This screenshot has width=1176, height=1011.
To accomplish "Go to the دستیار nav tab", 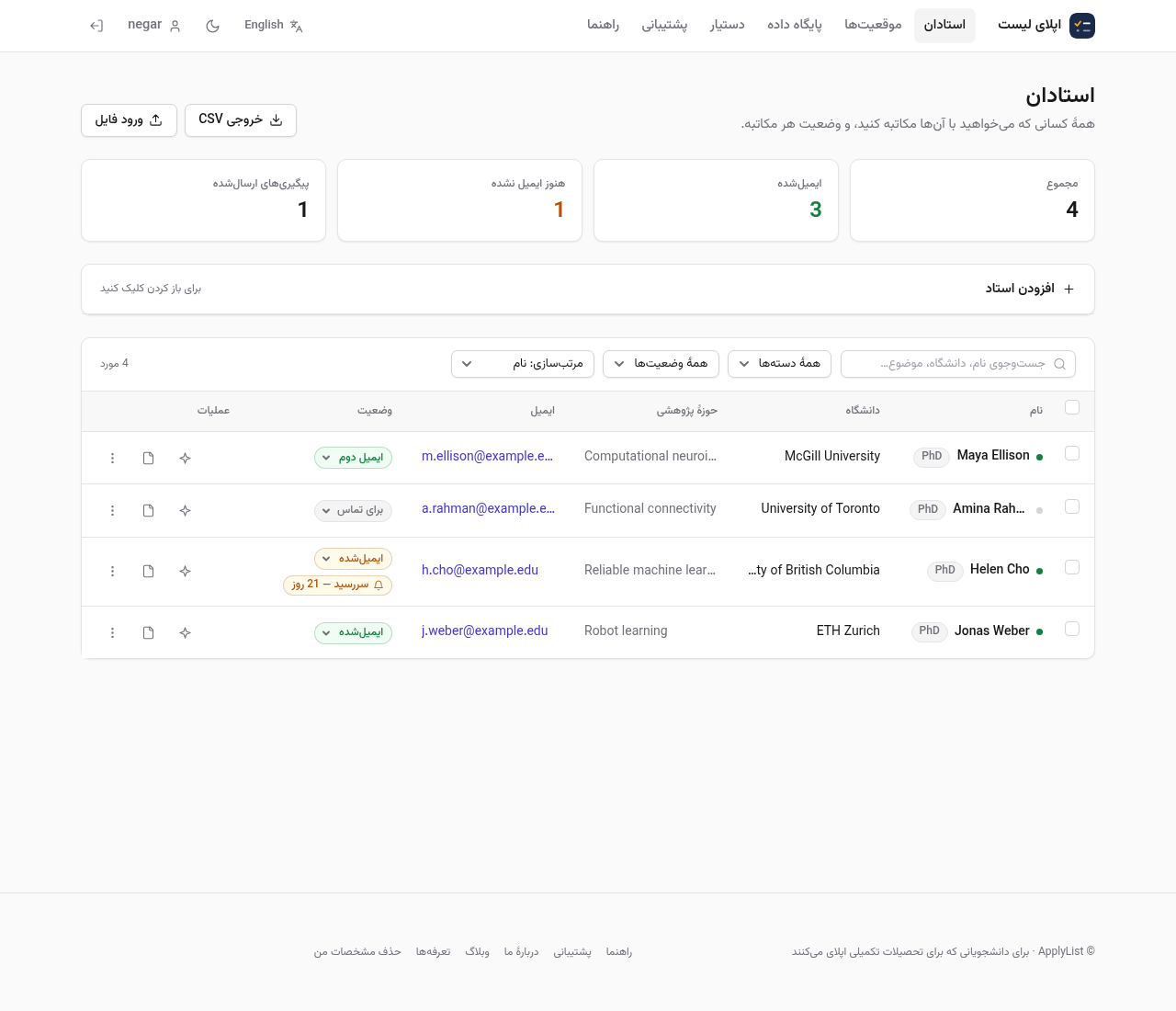I will [727, 25].
